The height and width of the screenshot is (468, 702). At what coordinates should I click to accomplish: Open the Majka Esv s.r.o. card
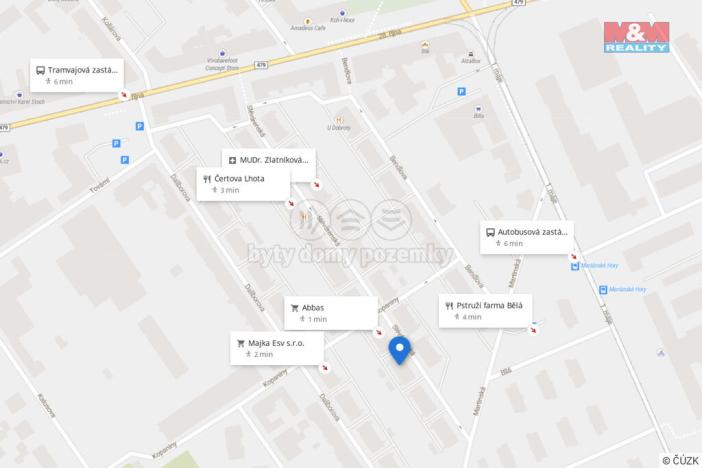point(277,348)
